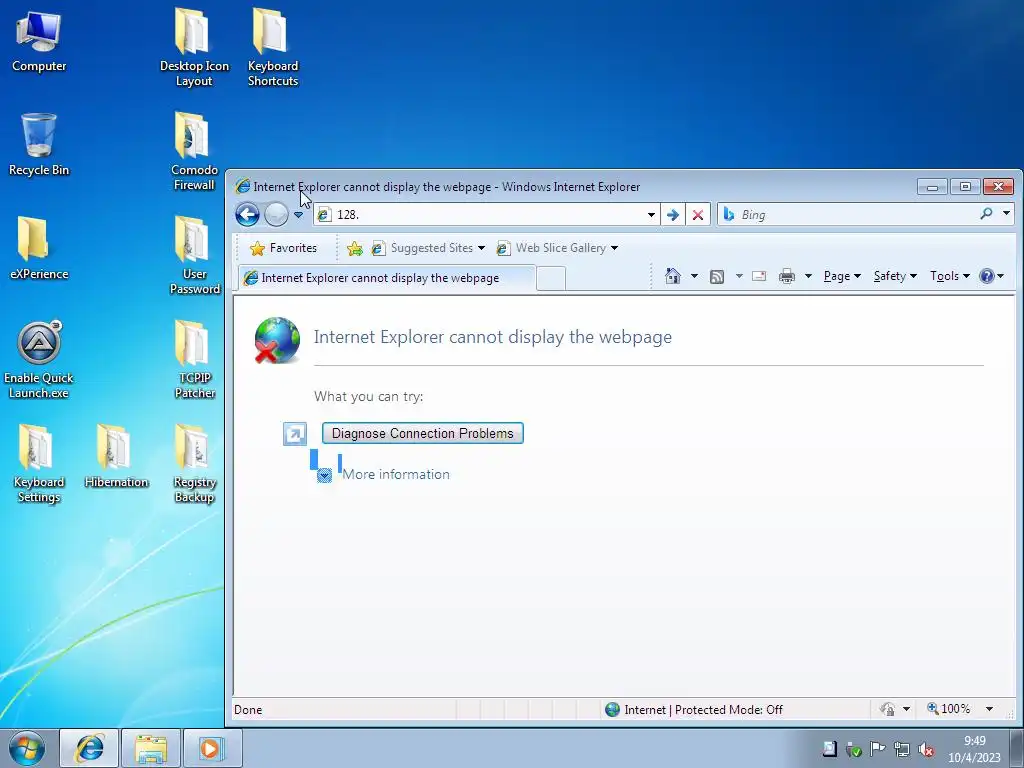The width and height of the screenshot is (1024, 768).
Task: Expand the Feeds dropdown arrow
Action: click(x=739, y=276)
